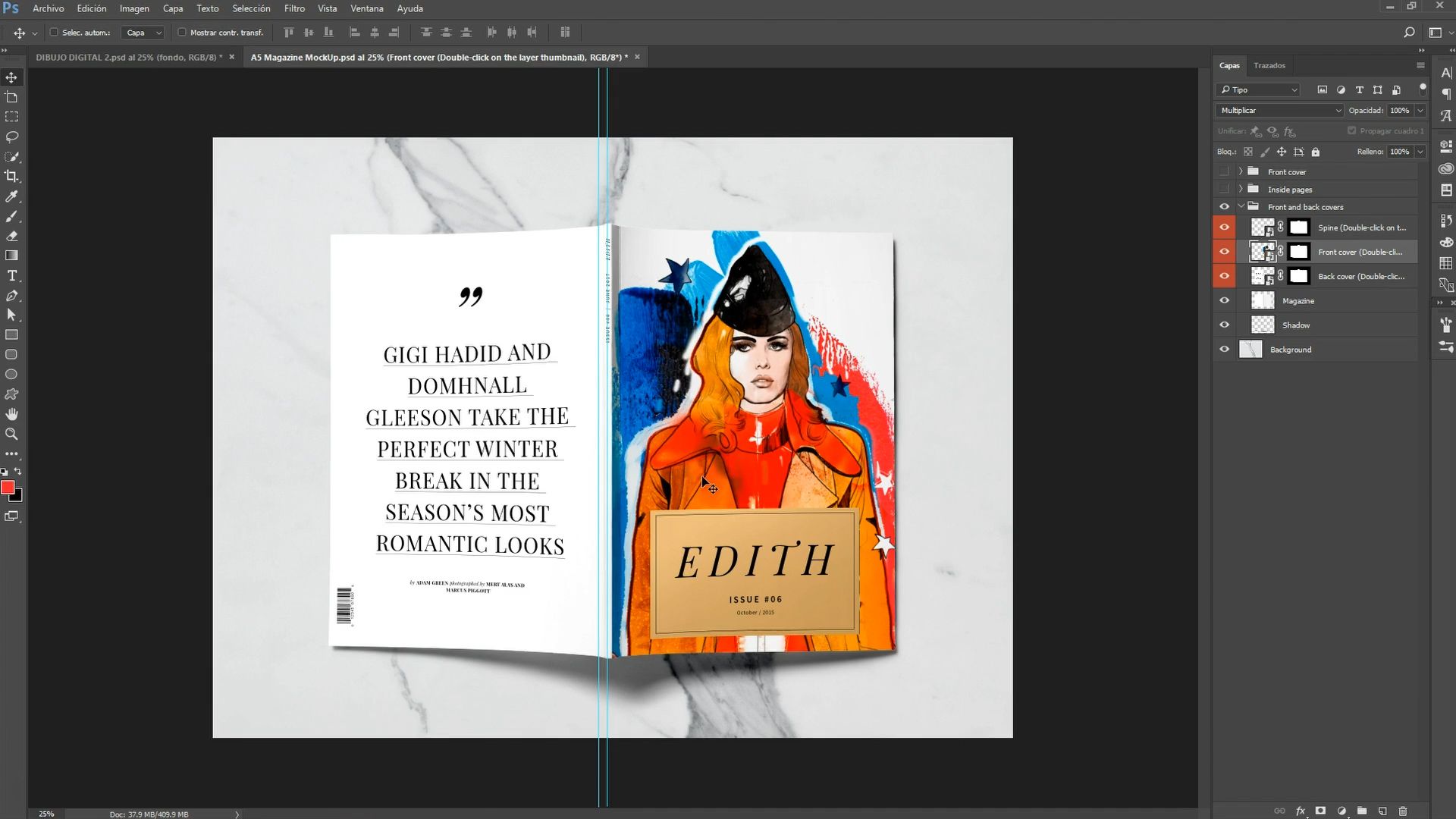Select the Gradient tool
Screen dimensions: 1456x819
coord(11,256)
